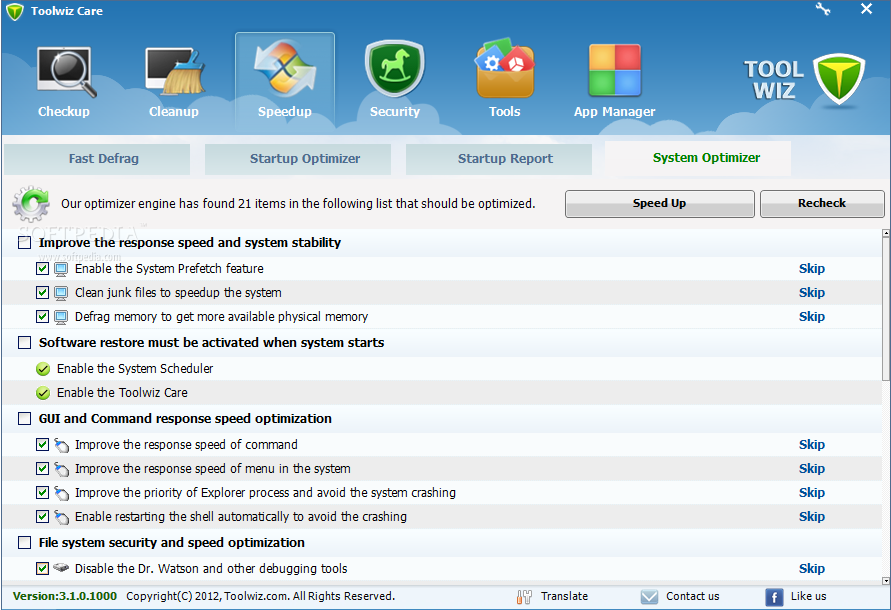This screenshot has width=891, height=610.
Task: Click the Translate tools icon
Action: coord(524,596)
